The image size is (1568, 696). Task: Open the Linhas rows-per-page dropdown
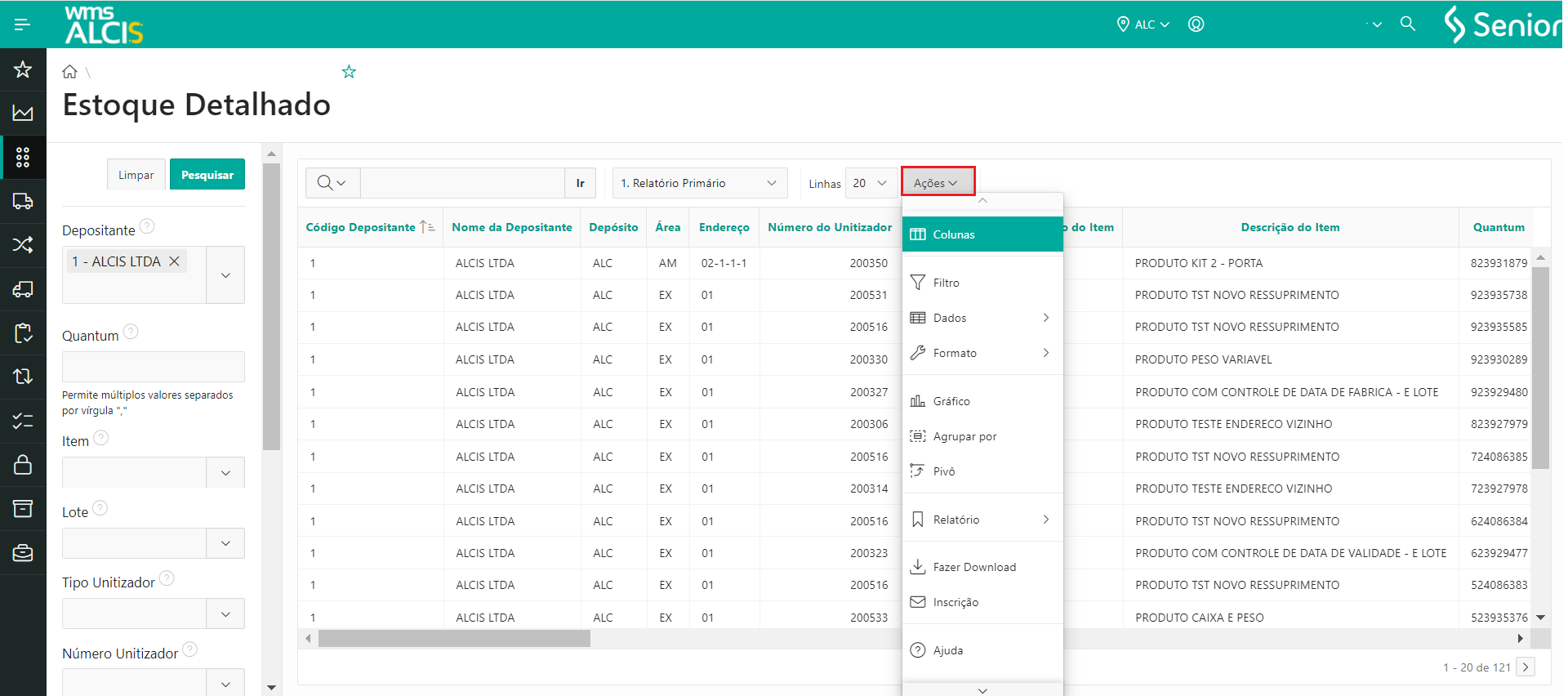[870, 183]
